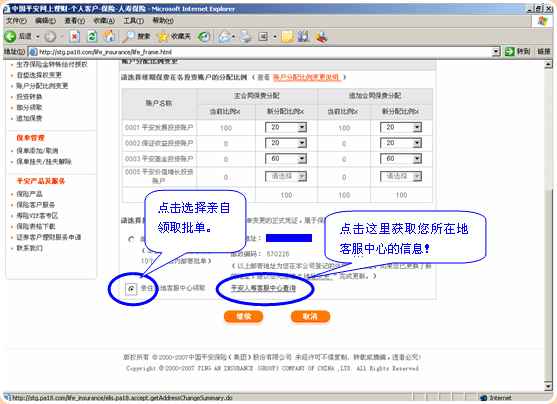Open 自垫选择权变更 sidebar link
The image size is (557, 404).
click(39, 75)
